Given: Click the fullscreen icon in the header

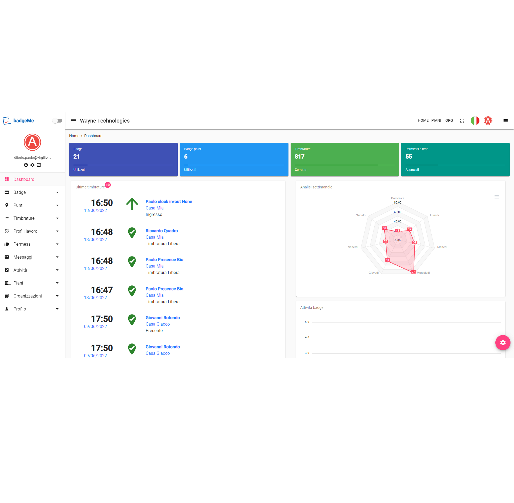Looking at the screenshot, I should pyautogui.click(x=462, y=121).
